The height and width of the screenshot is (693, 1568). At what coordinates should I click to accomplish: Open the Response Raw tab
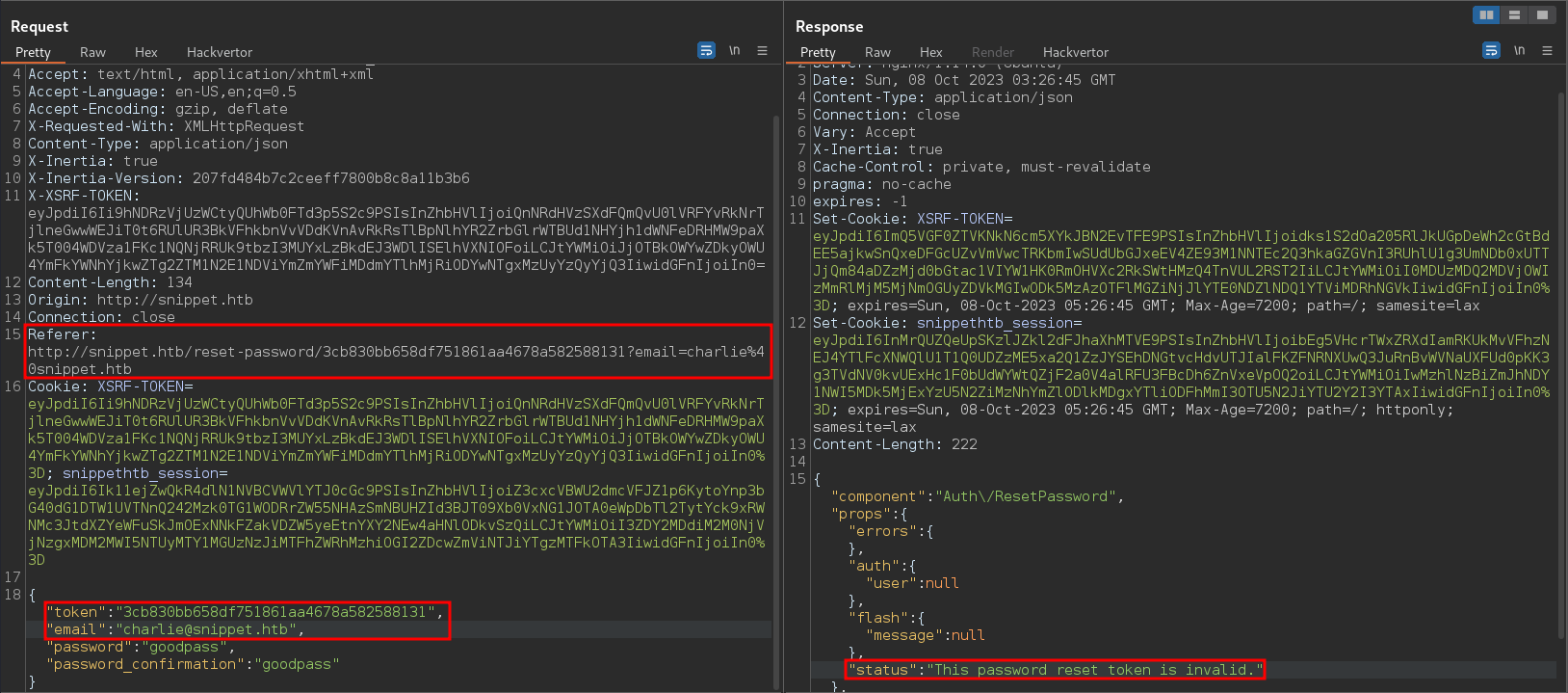(x=877, y=52)
